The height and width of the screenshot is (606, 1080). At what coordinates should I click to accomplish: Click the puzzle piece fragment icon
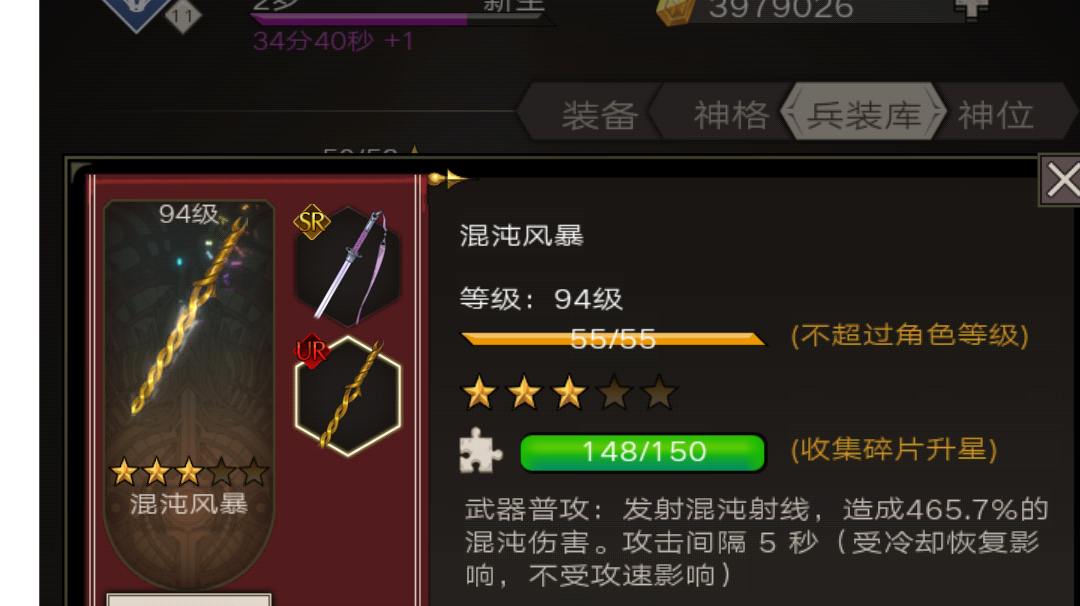[x=480, y=451]
